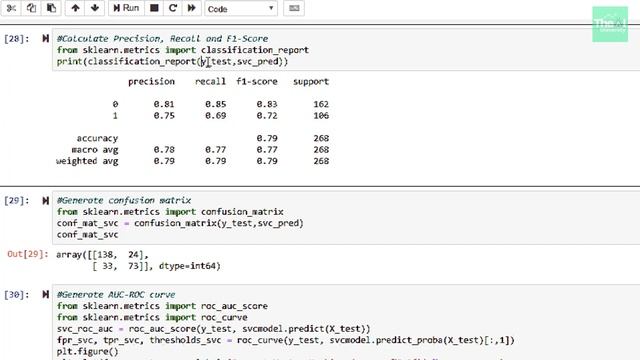The height and width of the screenshot is (360, 640).
Task: Click 'import roc_auc_score' line
Action: [x=162, y=306]
